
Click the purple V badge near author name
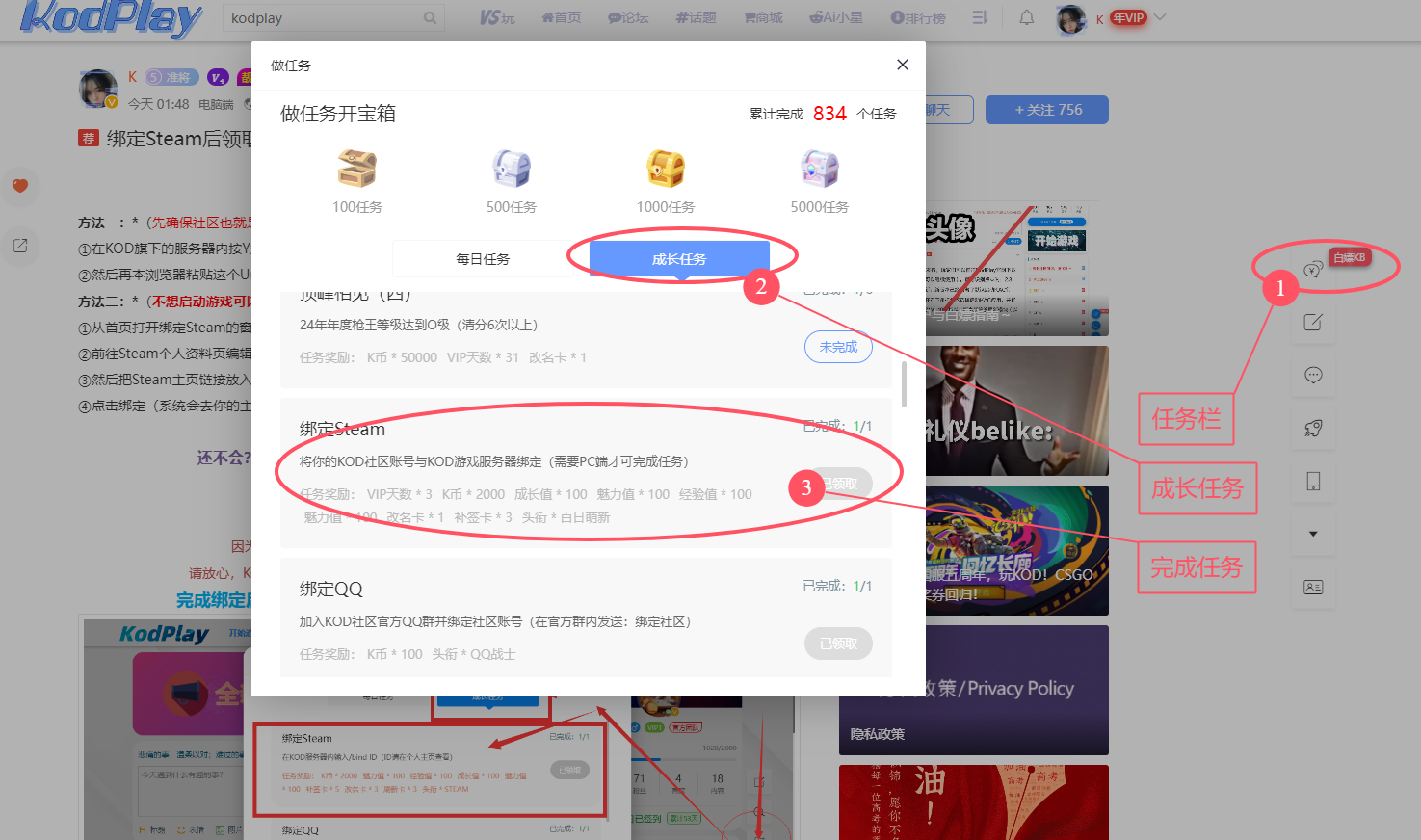pos(218,77)
